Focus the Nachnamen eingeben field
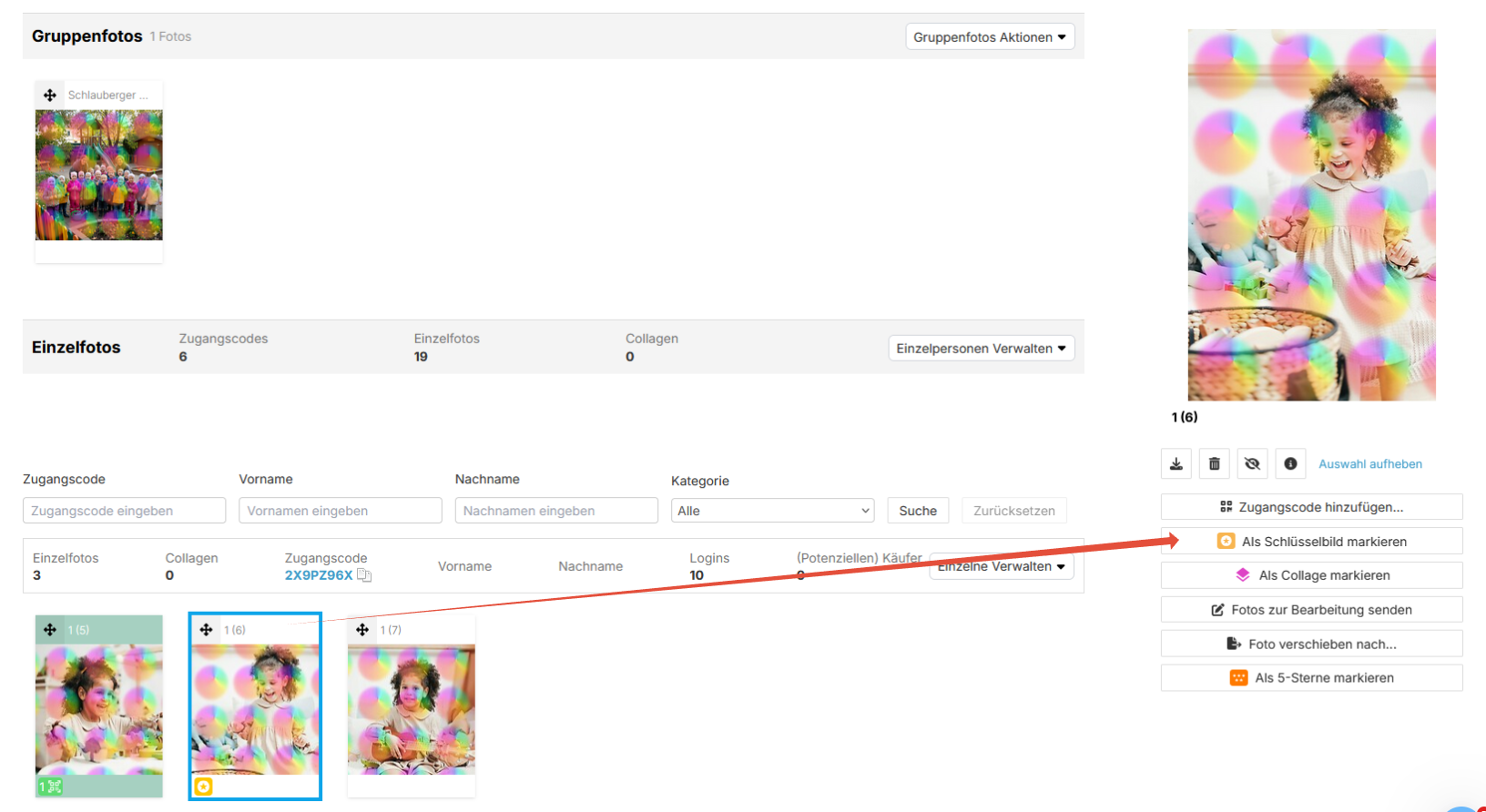Image resolution: width=1486 pixels, height=812 pixels. tap(556, 511)
